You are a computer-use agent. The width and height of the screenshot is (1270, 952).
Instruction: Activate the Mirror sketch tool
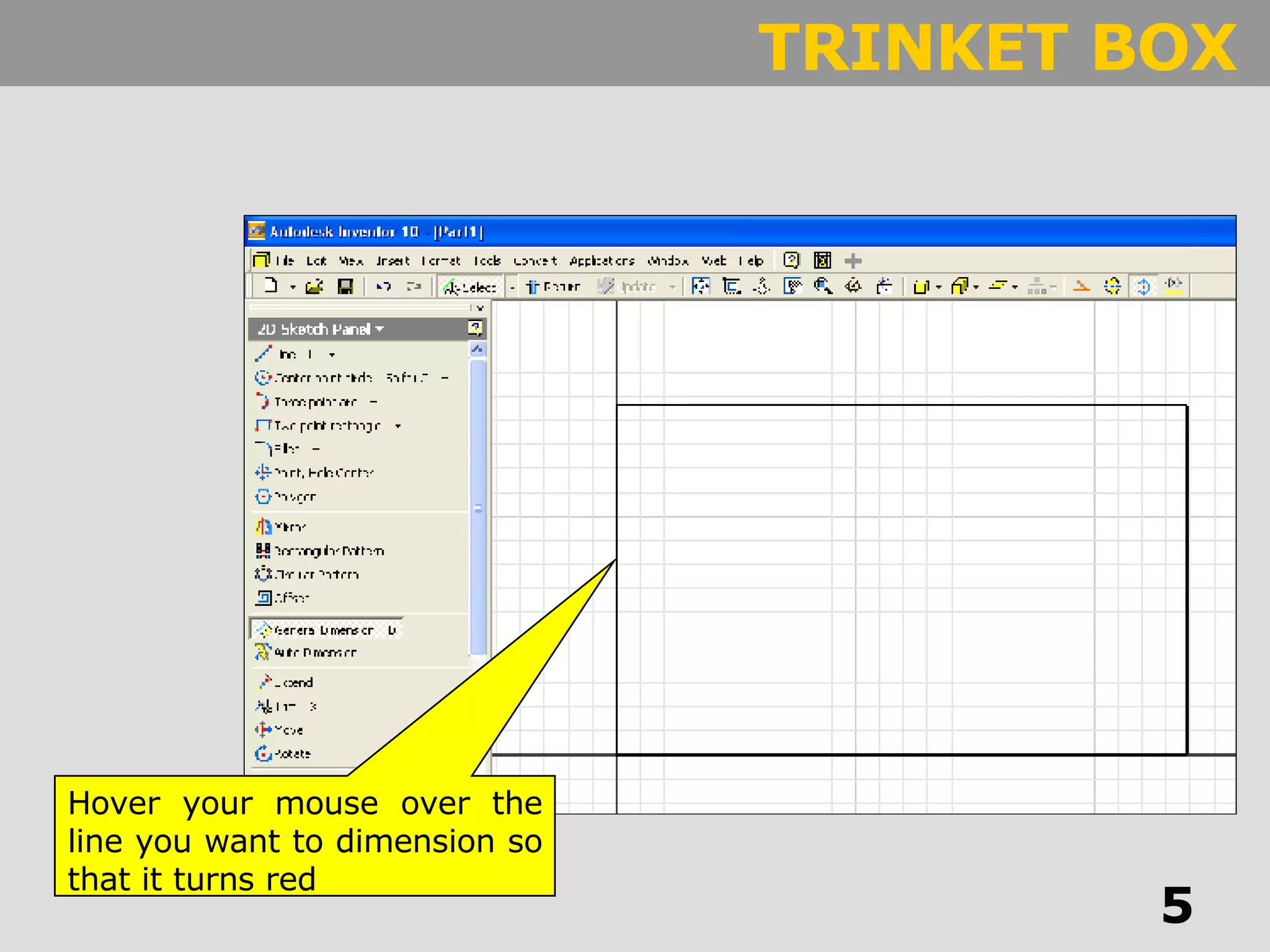tap(280, 527)
